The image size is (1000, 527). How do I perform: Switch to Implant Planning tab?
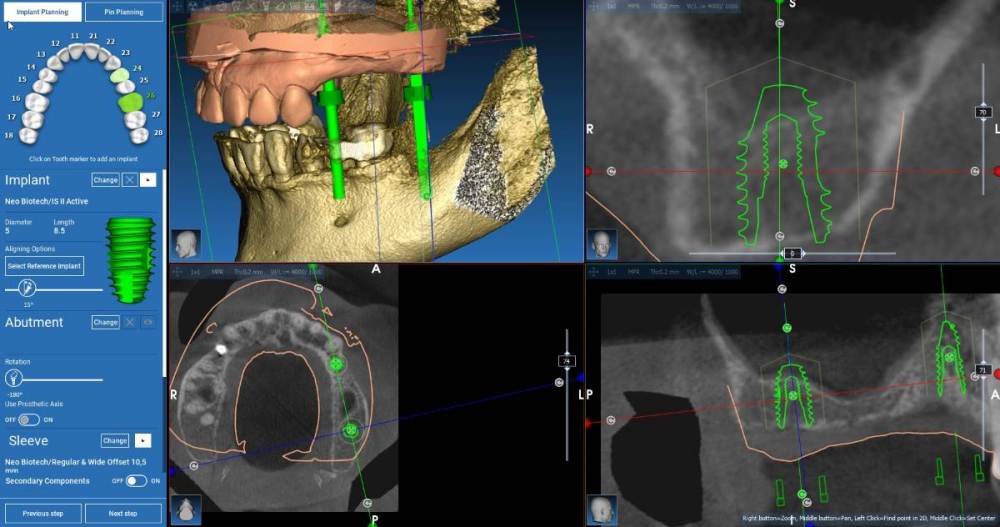point(42,13)
